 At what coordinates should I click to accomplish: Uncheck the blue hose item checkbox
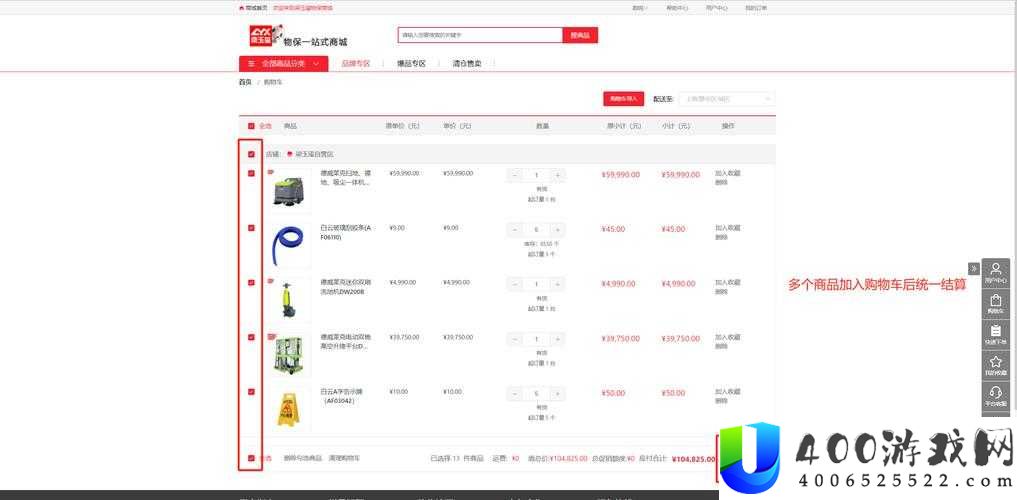(251, 228)
